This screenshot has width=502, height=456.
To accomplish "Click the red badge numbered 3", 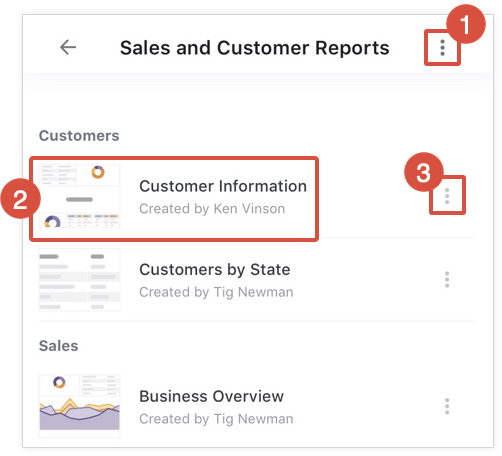I will pyautogui.click(x=424, y=172).
